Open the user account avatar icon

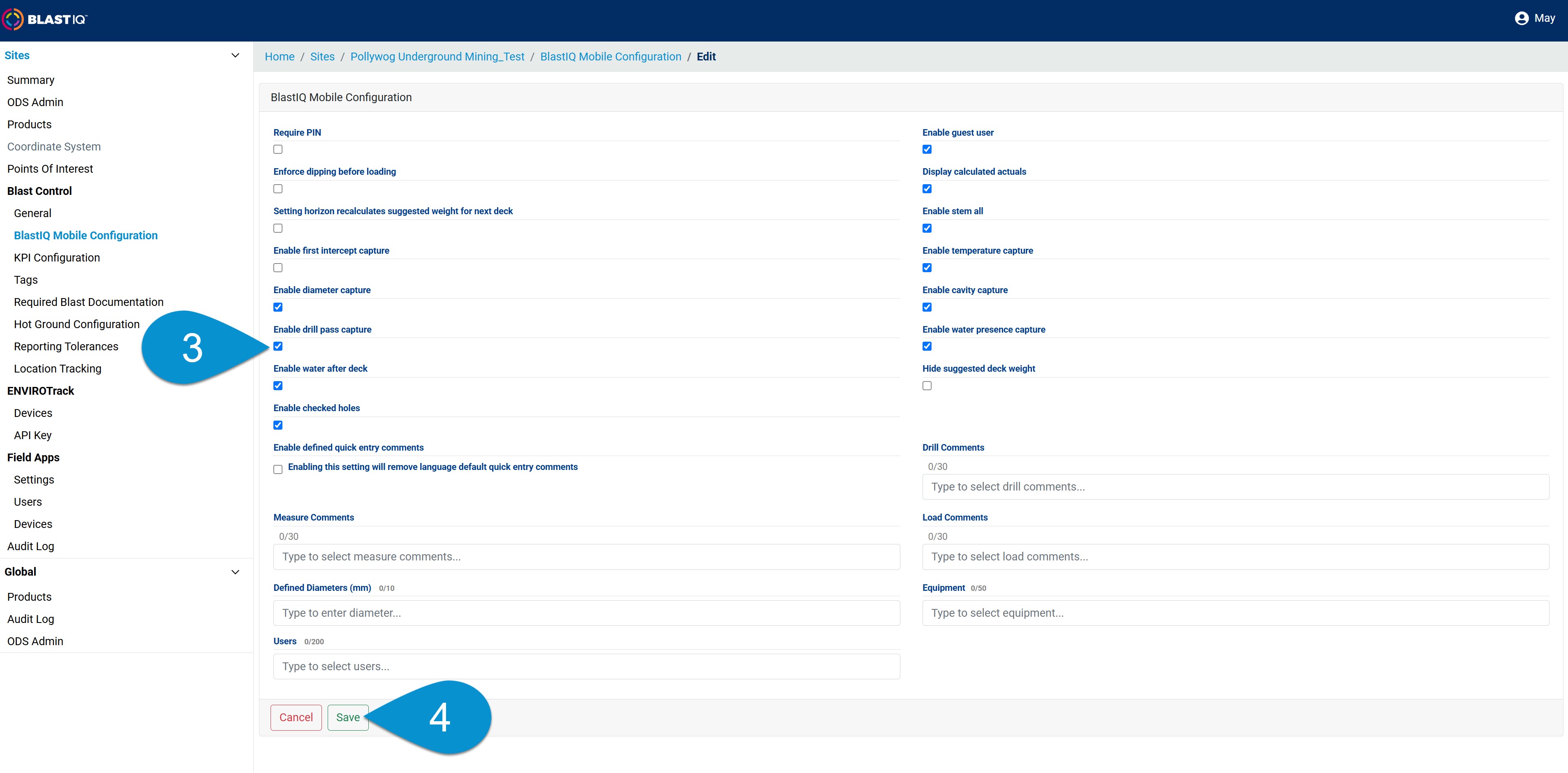pos(1521,18)
